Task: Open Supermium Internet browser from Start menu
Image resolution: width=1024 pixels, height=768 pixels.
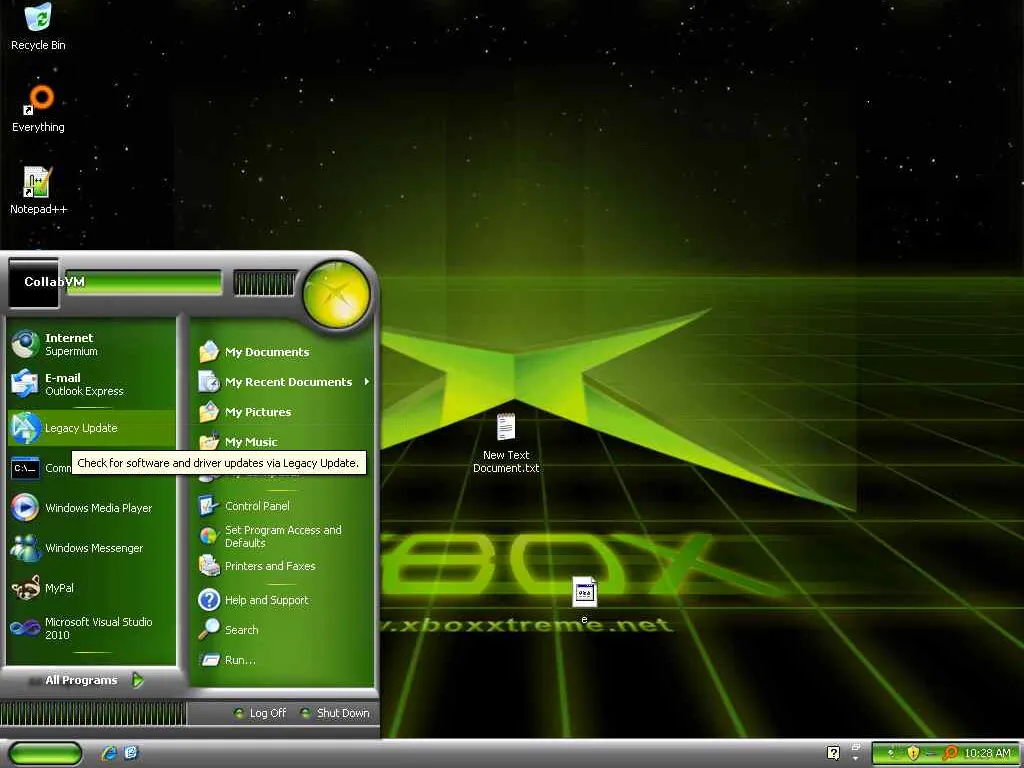Action: tap(91, 344)
